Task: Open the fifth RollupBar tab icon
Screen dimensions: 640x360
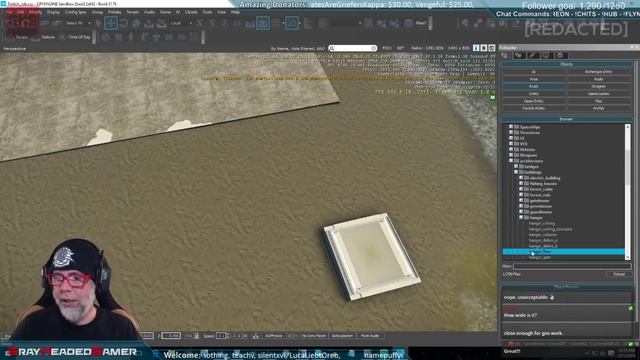Action: pyautogui.click(x=560, y=55)
